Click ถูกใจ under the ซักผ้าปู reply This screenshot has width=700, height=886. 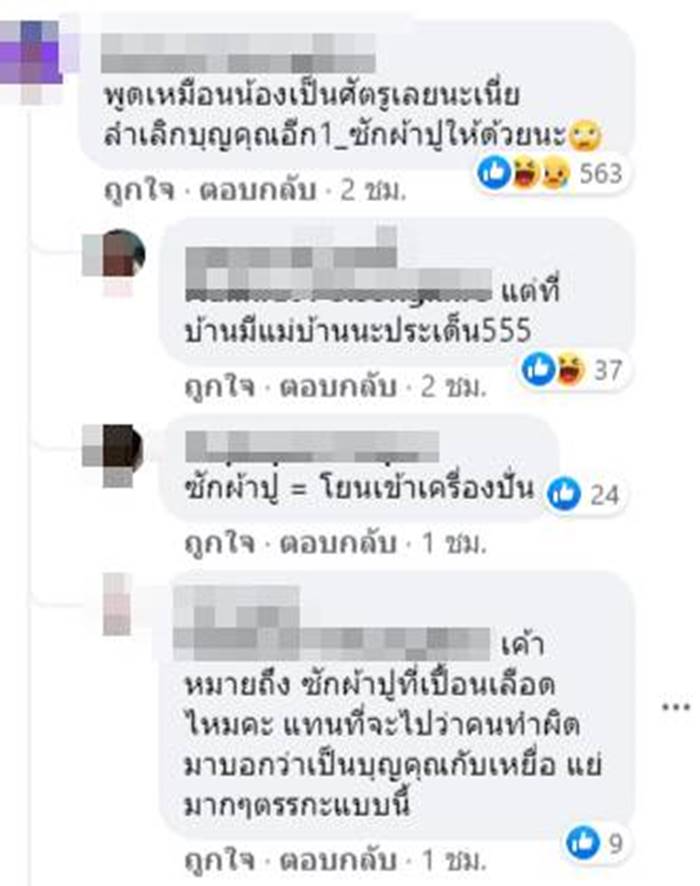(x=220, y=544)
